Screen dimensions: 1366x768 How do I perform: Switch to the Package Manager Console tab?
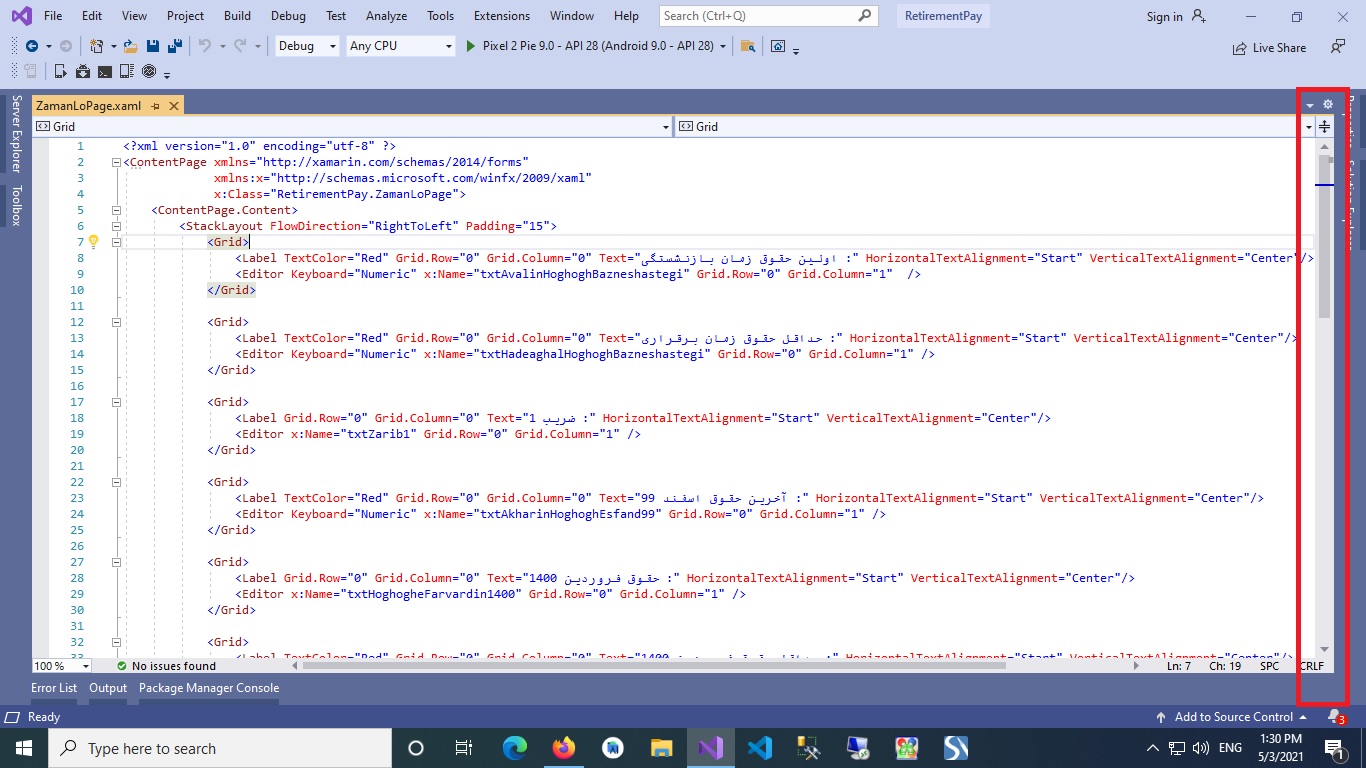pyautogui.click(x=209, y=688)
